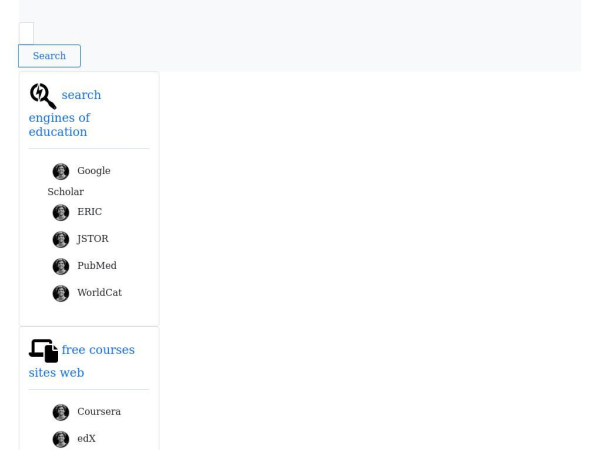
Task: Open the free courses sites web heading link
Action: pos(82,361)
